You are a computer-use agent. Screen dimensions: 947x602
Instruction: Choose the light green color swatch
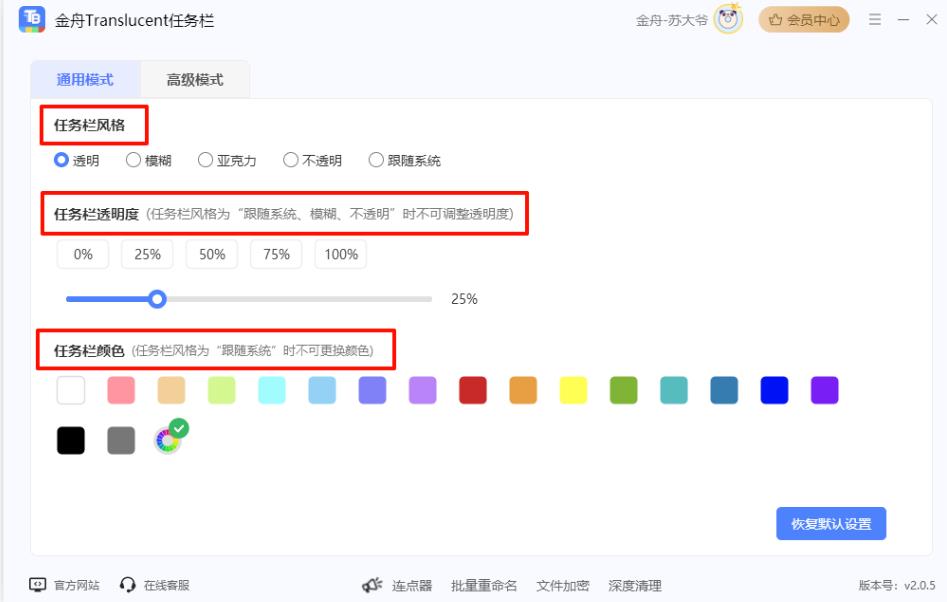click(222, 390)
